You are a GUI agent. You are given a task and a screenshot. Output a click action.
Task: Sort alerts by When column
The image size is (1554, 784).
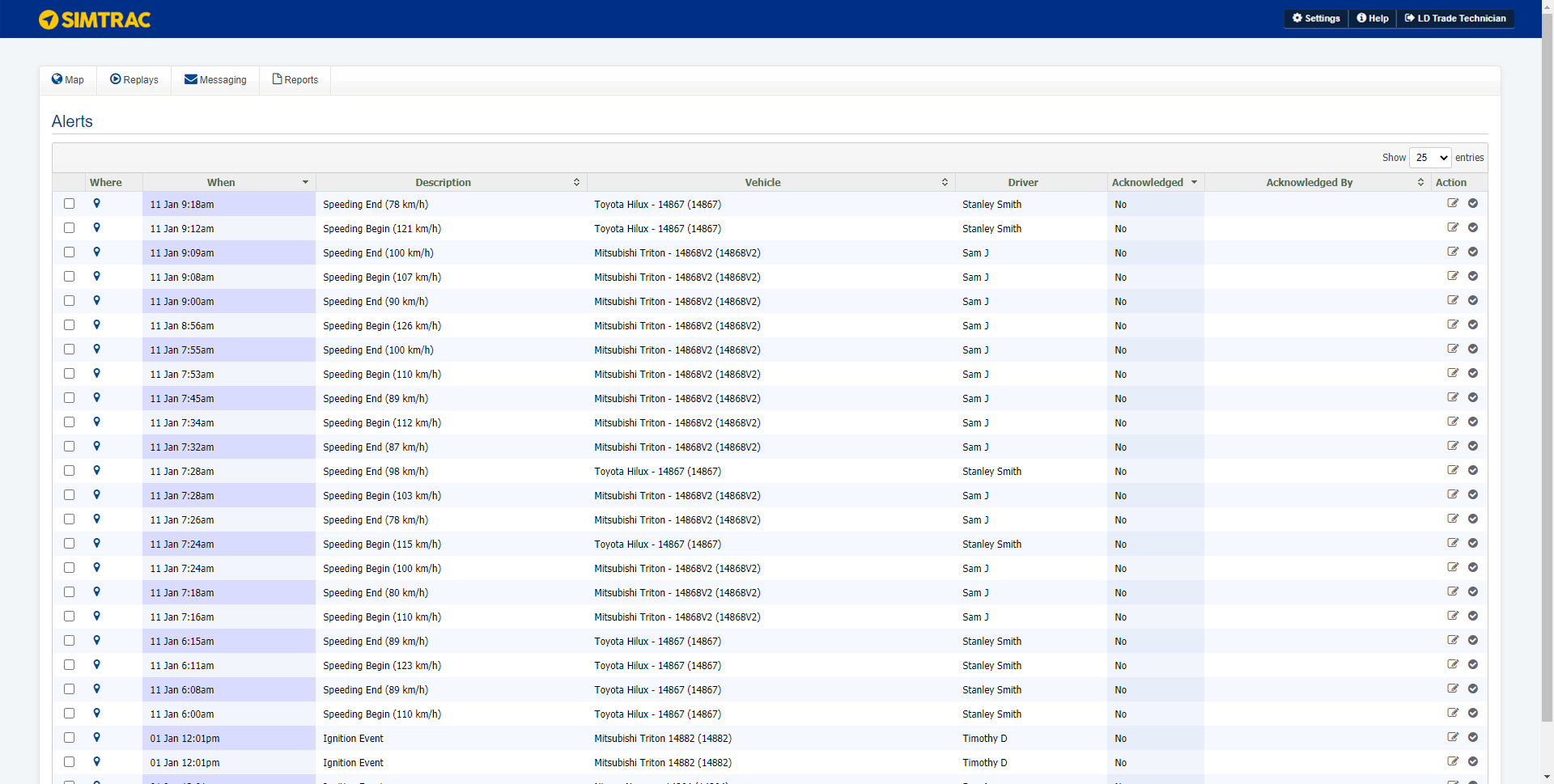229,182
